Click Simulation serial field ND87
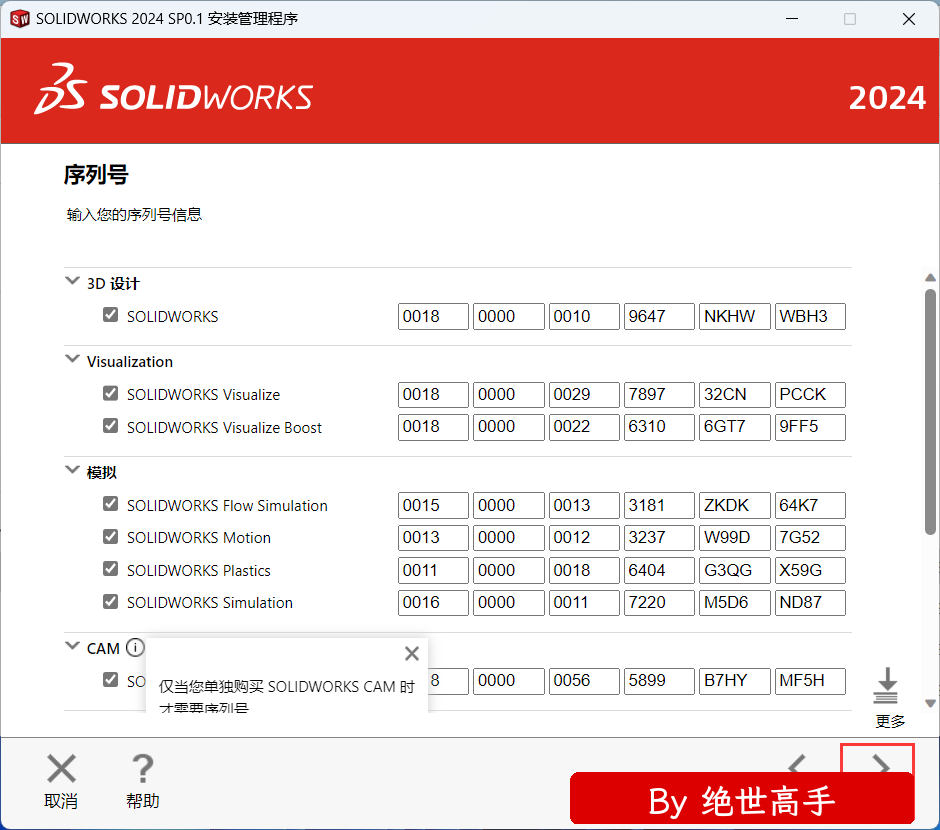Screen dimensions: 940x830 point(810,603)
